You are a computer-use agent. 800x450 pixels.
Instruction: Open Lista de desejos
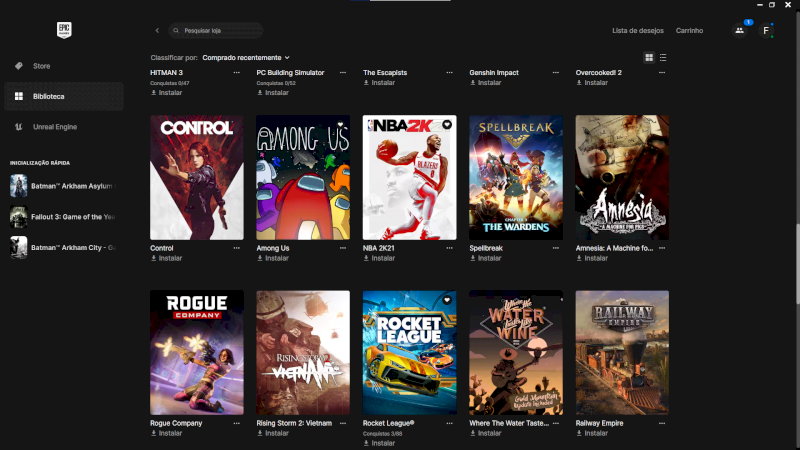click(x=638, y=31)
